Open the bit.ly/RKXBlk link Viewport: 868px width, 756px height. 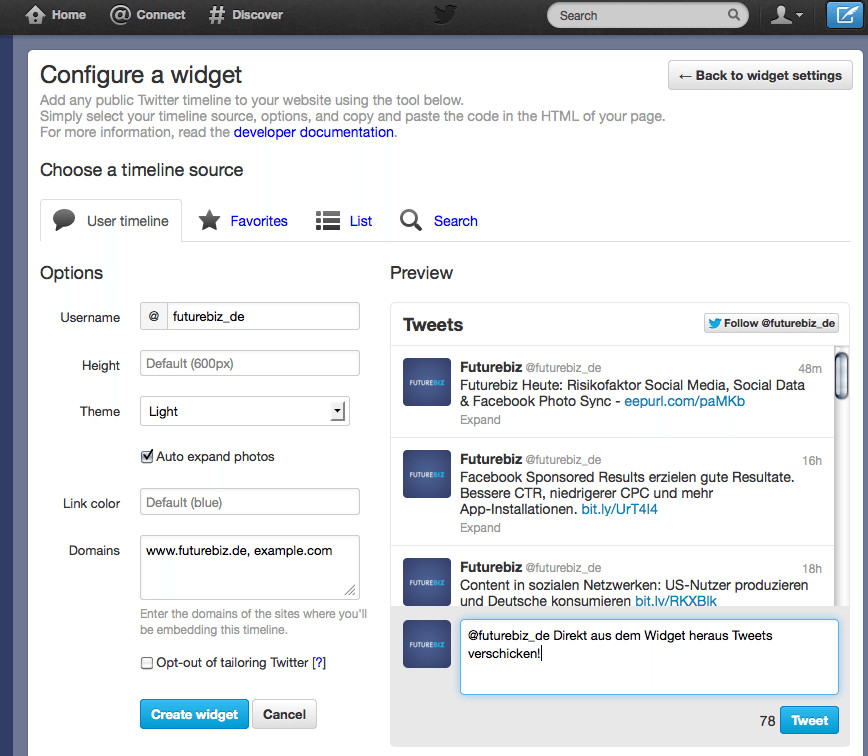[x=676, y=600]
